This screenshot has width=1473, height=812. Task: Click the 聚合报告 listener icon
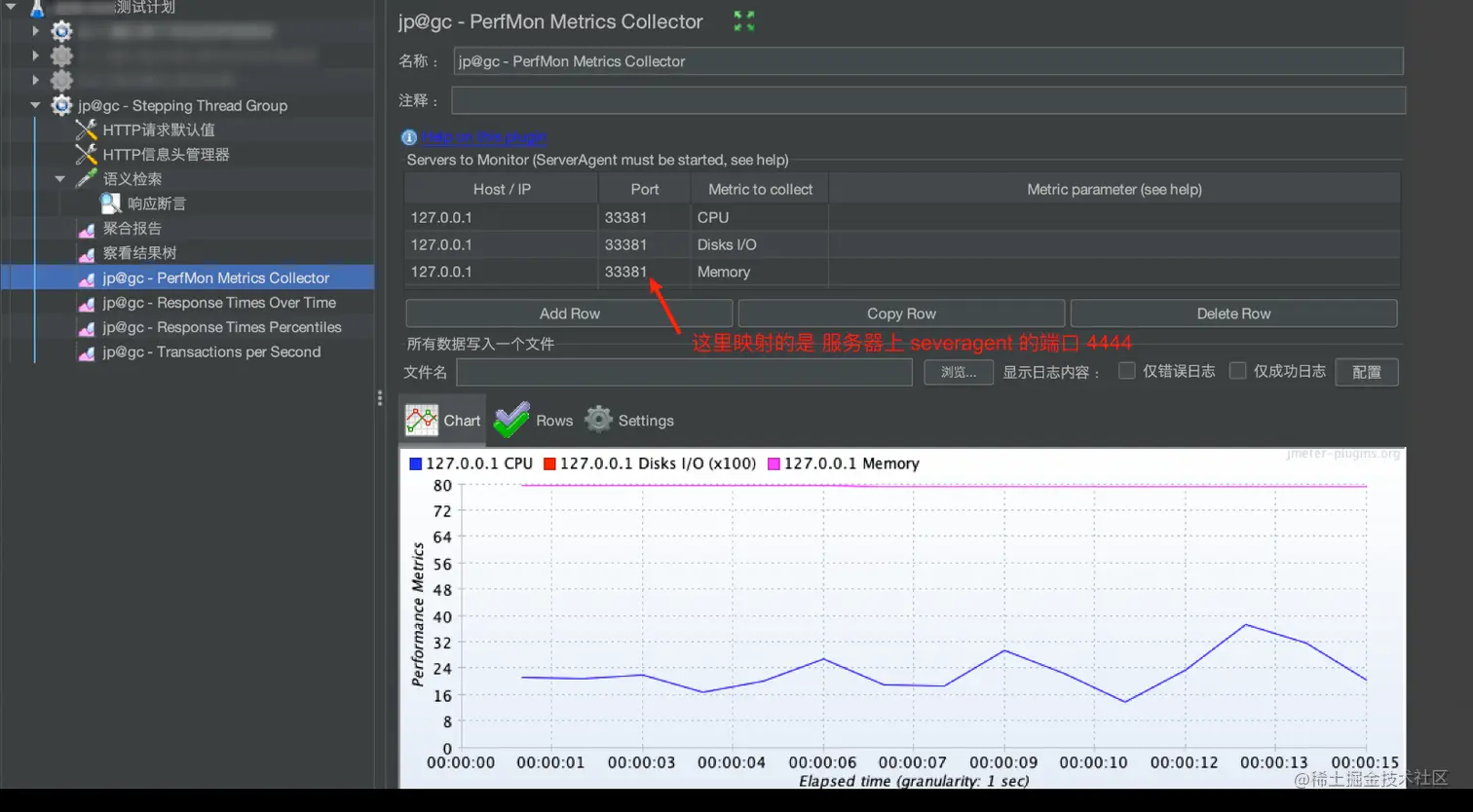click(87, 229)
